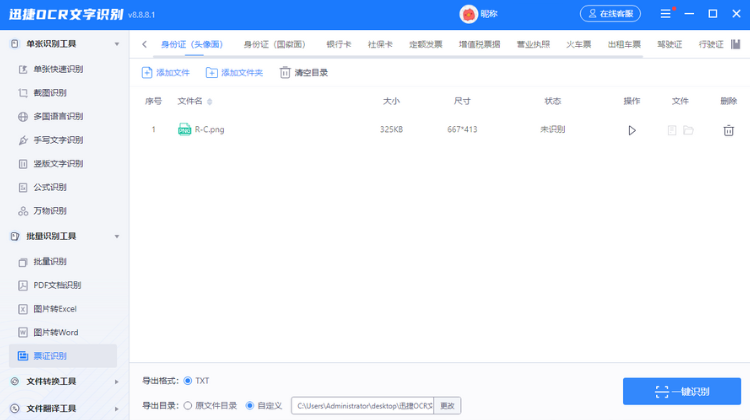This screenshot has height=420, width=750.
Task: Click the red user avatar icon
Action: click(x=468, y=14)
